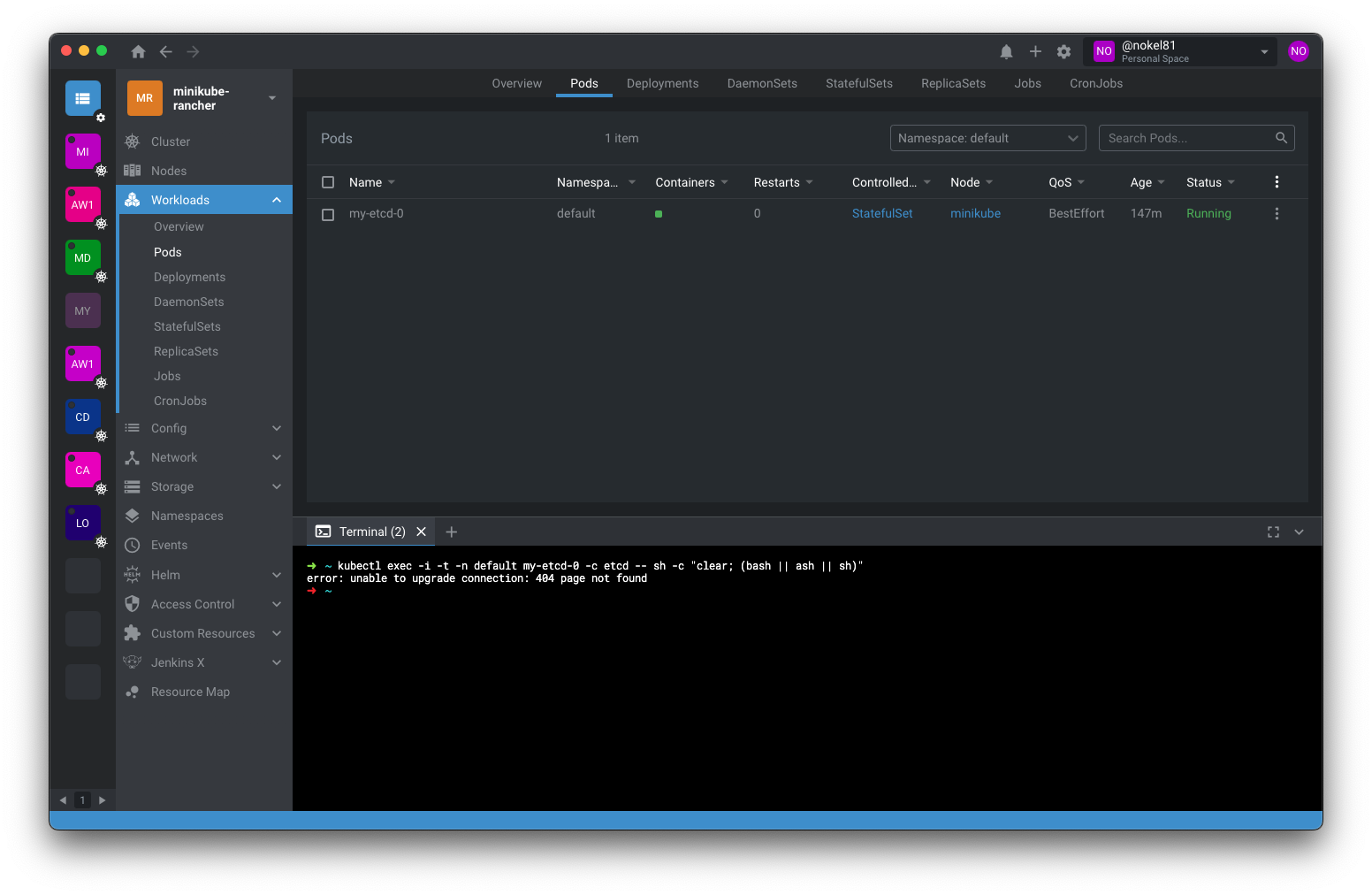1372x895 pixels.
Task: Open the StatefulSets tab
Action: 858,83
